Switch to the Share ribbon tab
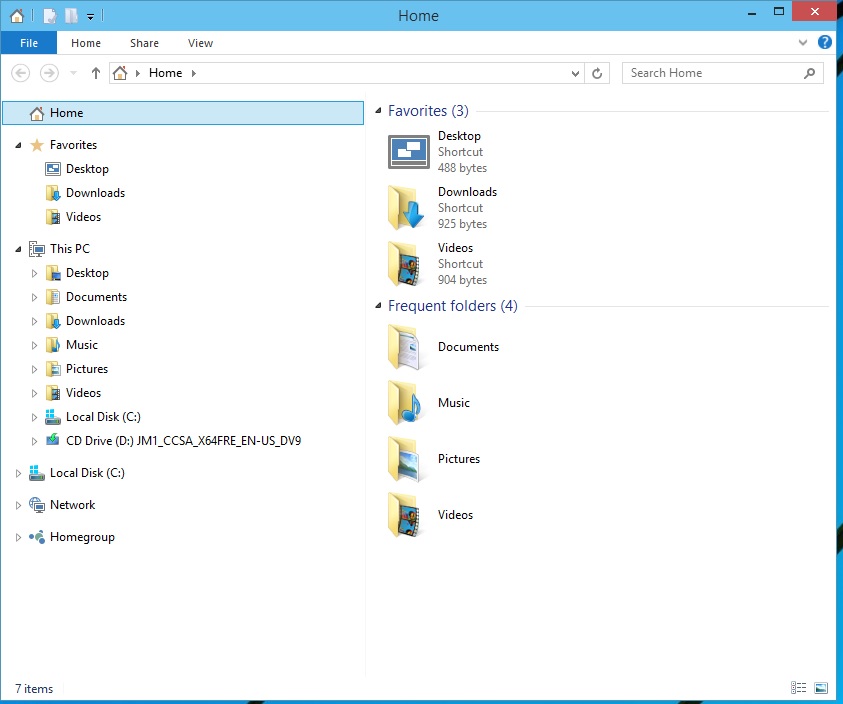The width and height of the screenshot is (843, 704). coord(144,43)
